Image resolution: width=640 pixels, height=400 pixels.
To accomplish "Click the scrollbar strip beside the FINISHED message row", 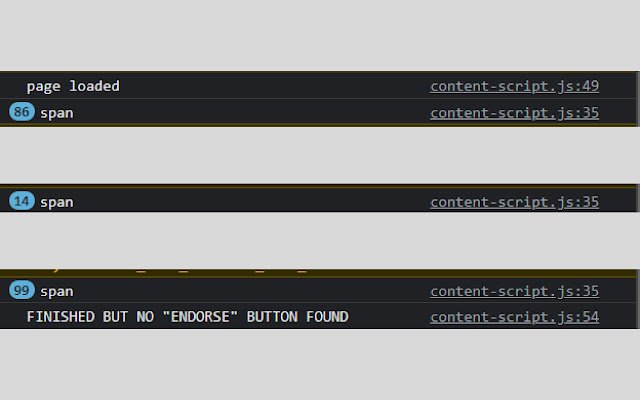I will tap(638, 316).
